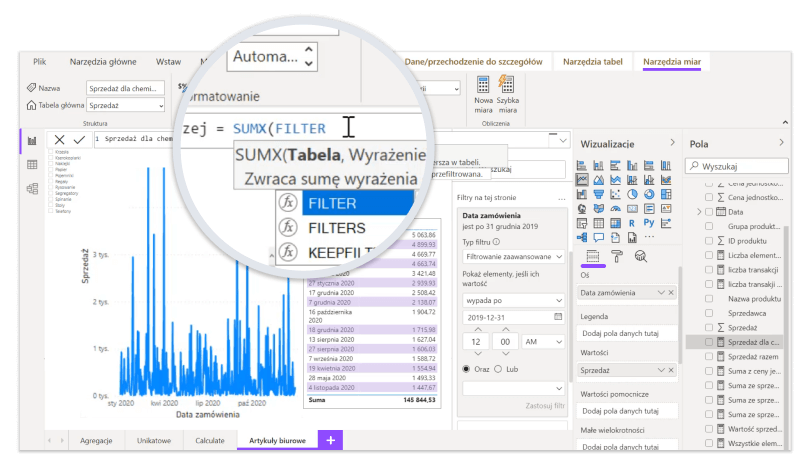Select the gauge visual
The width and height of the screenshot is (807, 472).
616,209
